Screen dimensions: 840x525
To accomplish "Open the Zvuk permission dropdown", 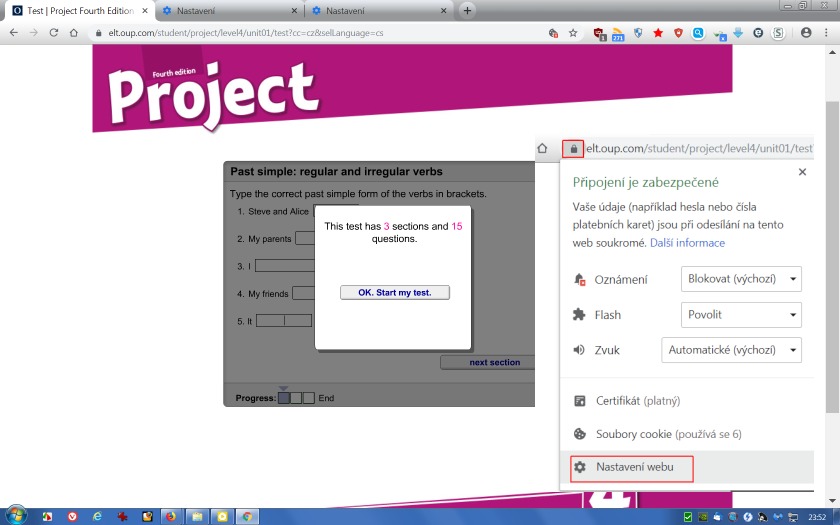I will [x=731, y=350].
